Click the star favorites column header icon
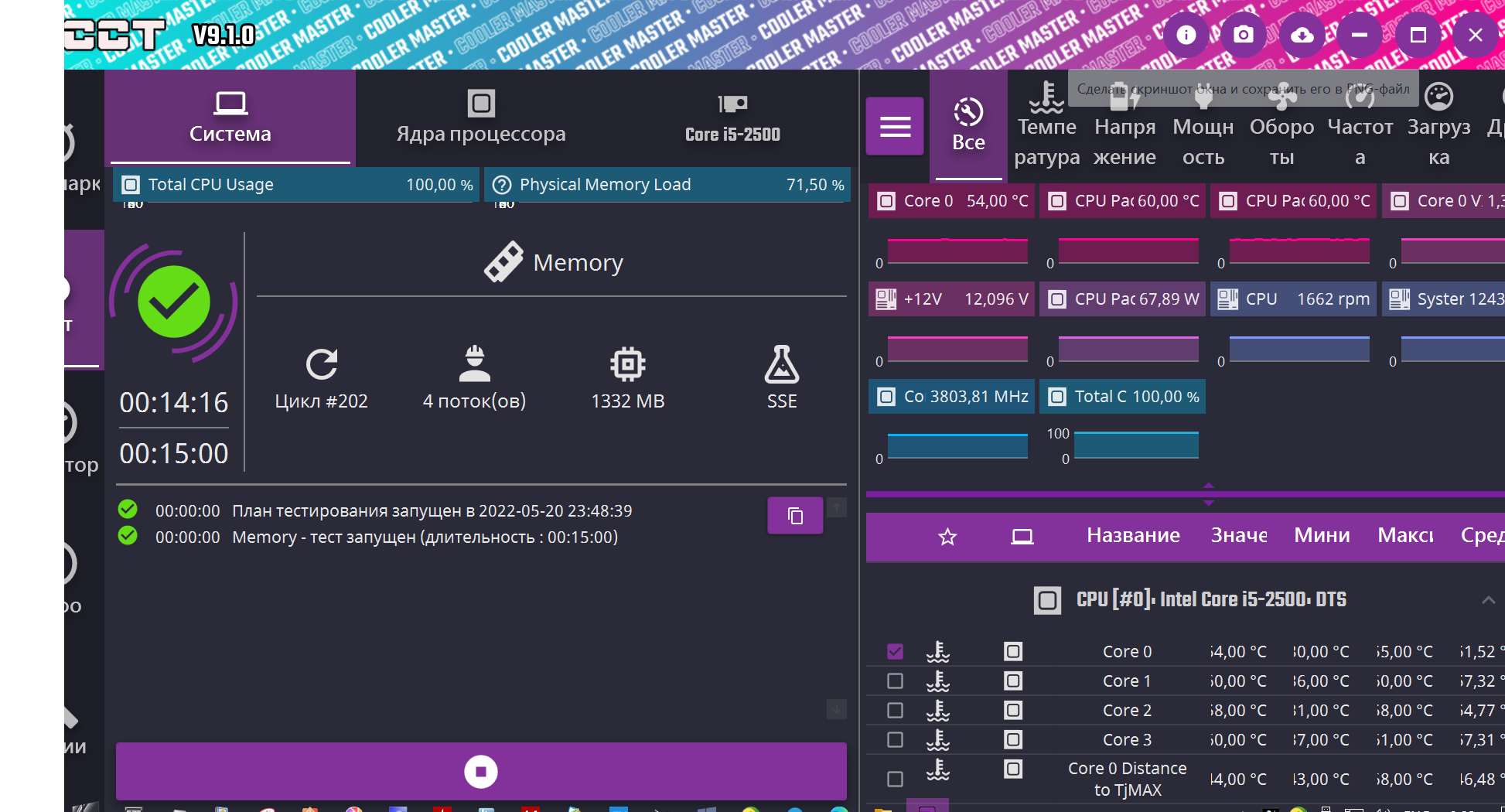The height and width of the screenshot is (812, 1505). [x=947, y=537]
